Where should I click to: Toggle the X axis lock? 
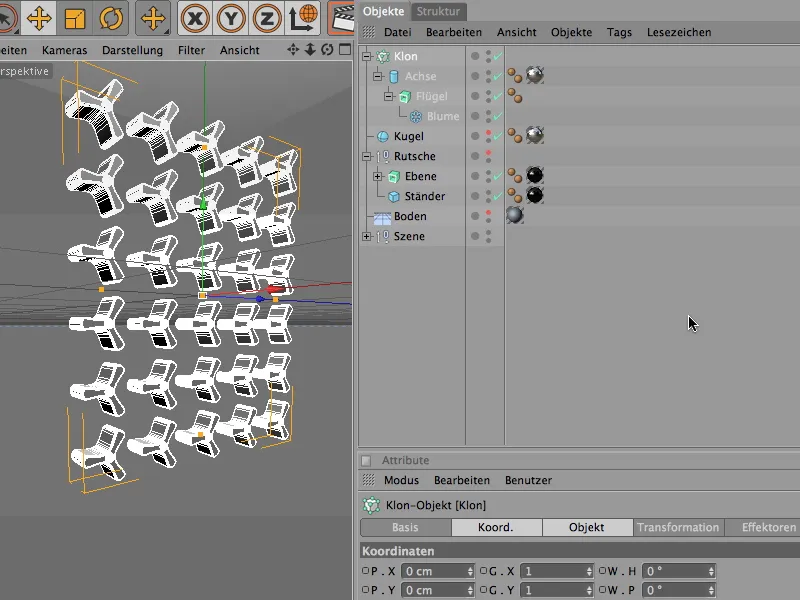pos(195,17)
